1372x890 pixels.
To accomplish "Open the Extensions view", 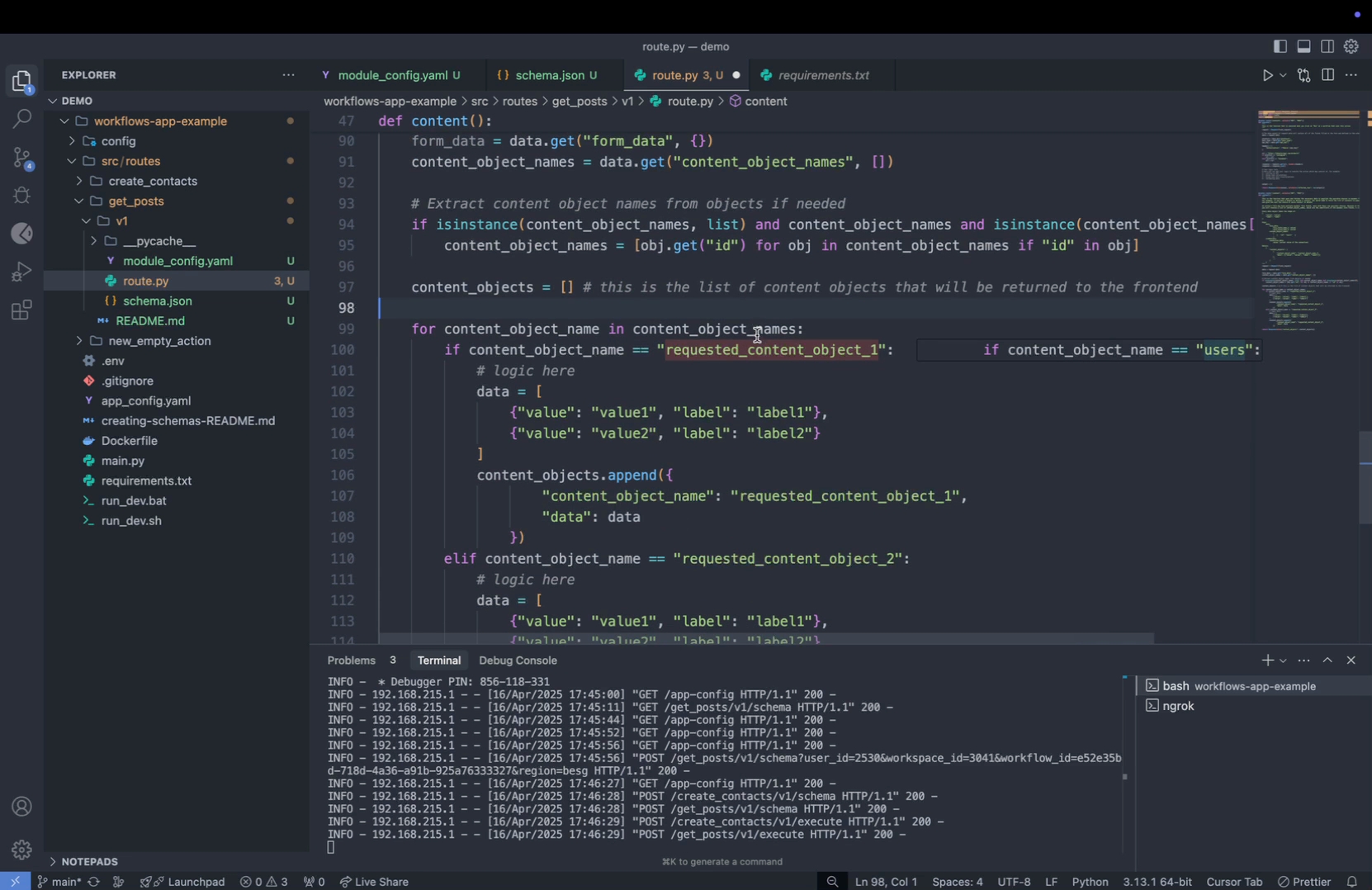I will [x=22, y=310].
